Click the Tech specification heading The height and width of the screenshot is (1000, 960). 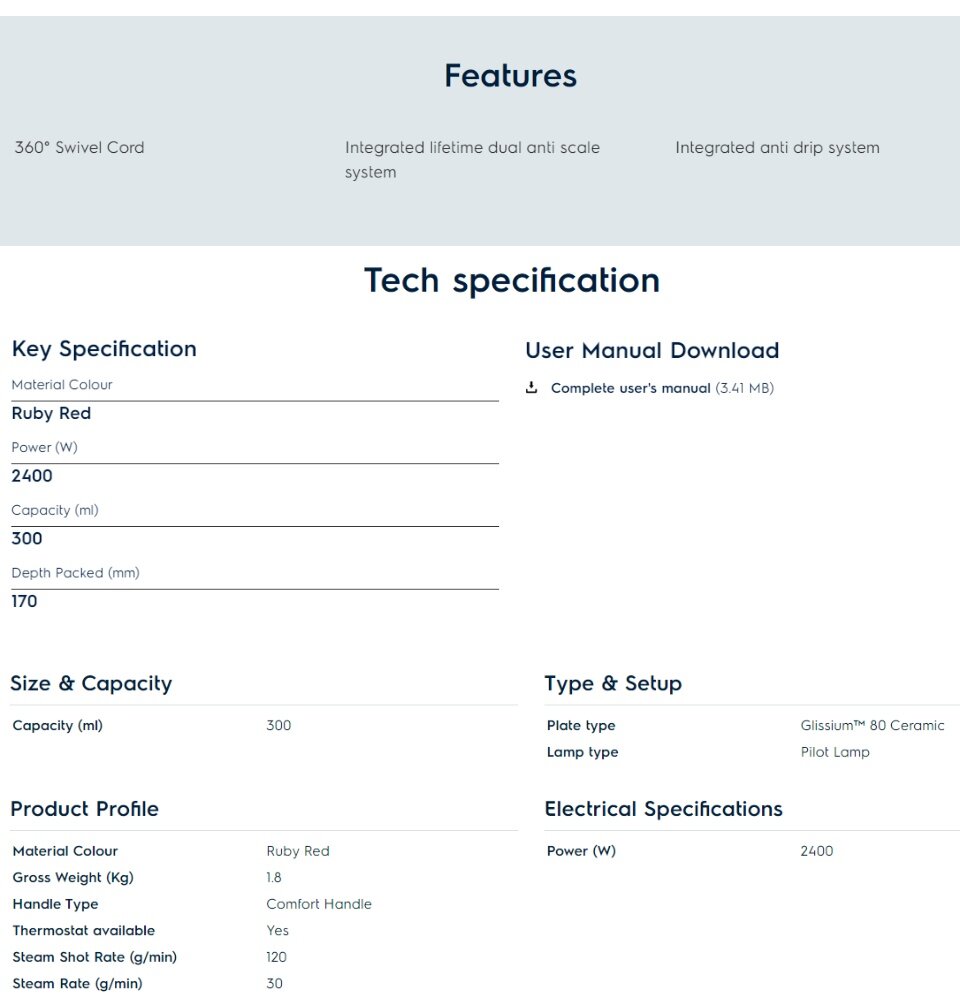click(512, 281)
